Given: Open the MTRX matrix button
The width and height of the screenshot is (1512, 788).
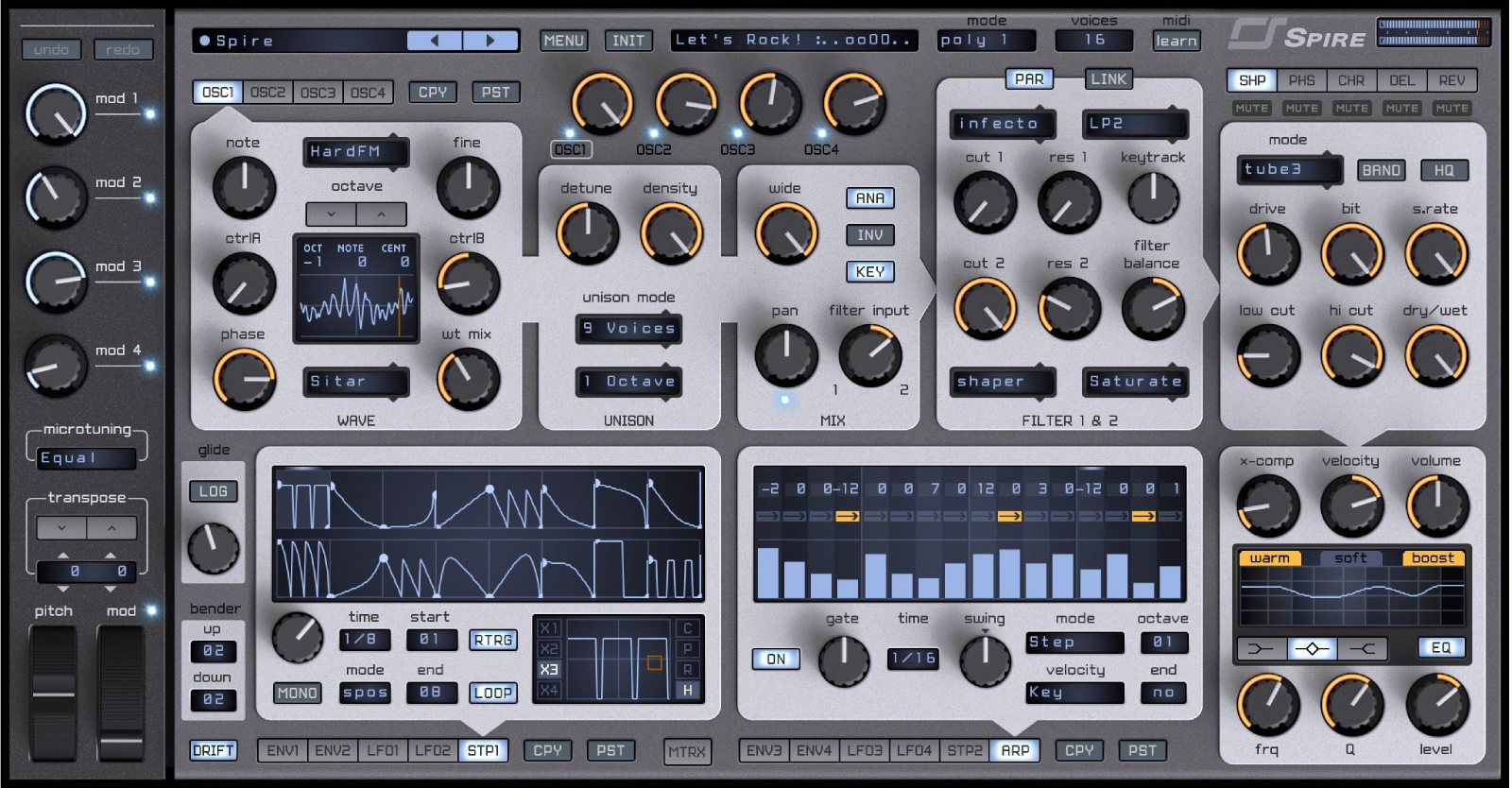Looking at the screenshot, I should click(687, 752).
